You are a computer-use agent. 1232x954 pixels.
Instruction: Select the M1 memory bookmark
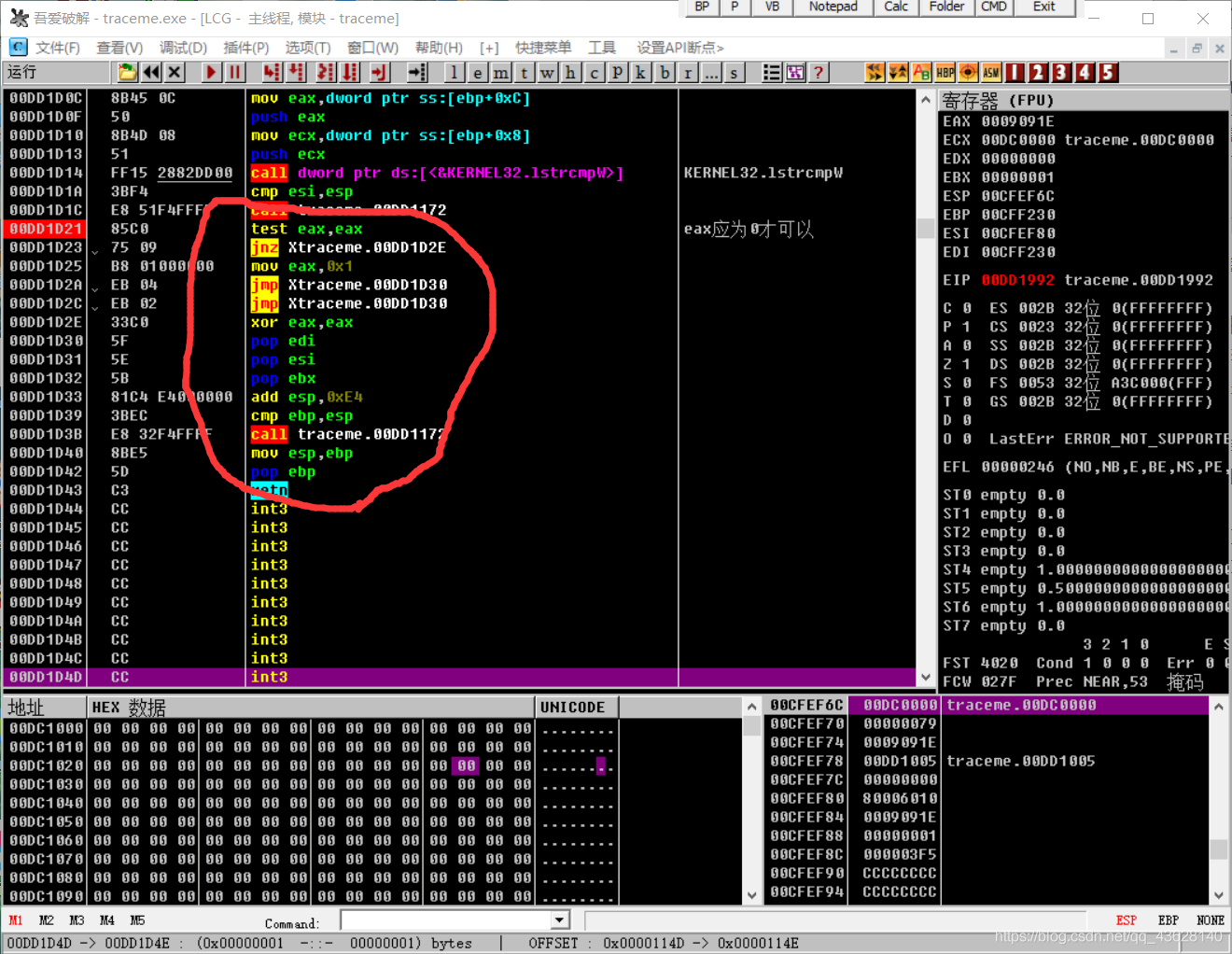[x=16, y=920]
